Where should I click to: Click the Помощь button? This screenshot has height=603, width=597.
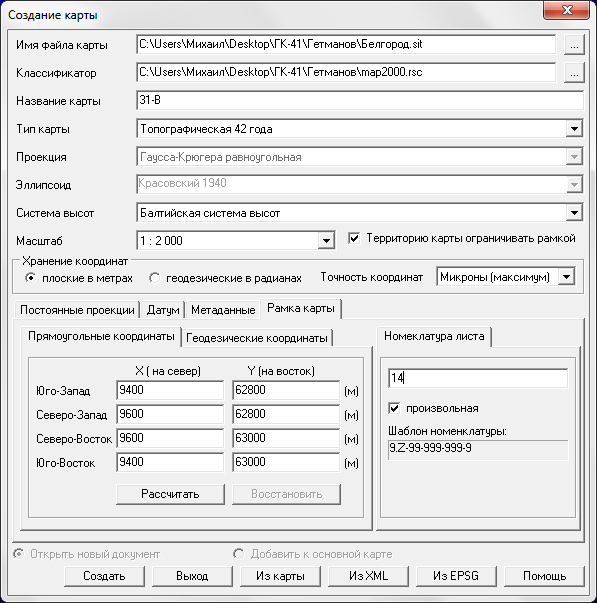click(x=544, y=576)
